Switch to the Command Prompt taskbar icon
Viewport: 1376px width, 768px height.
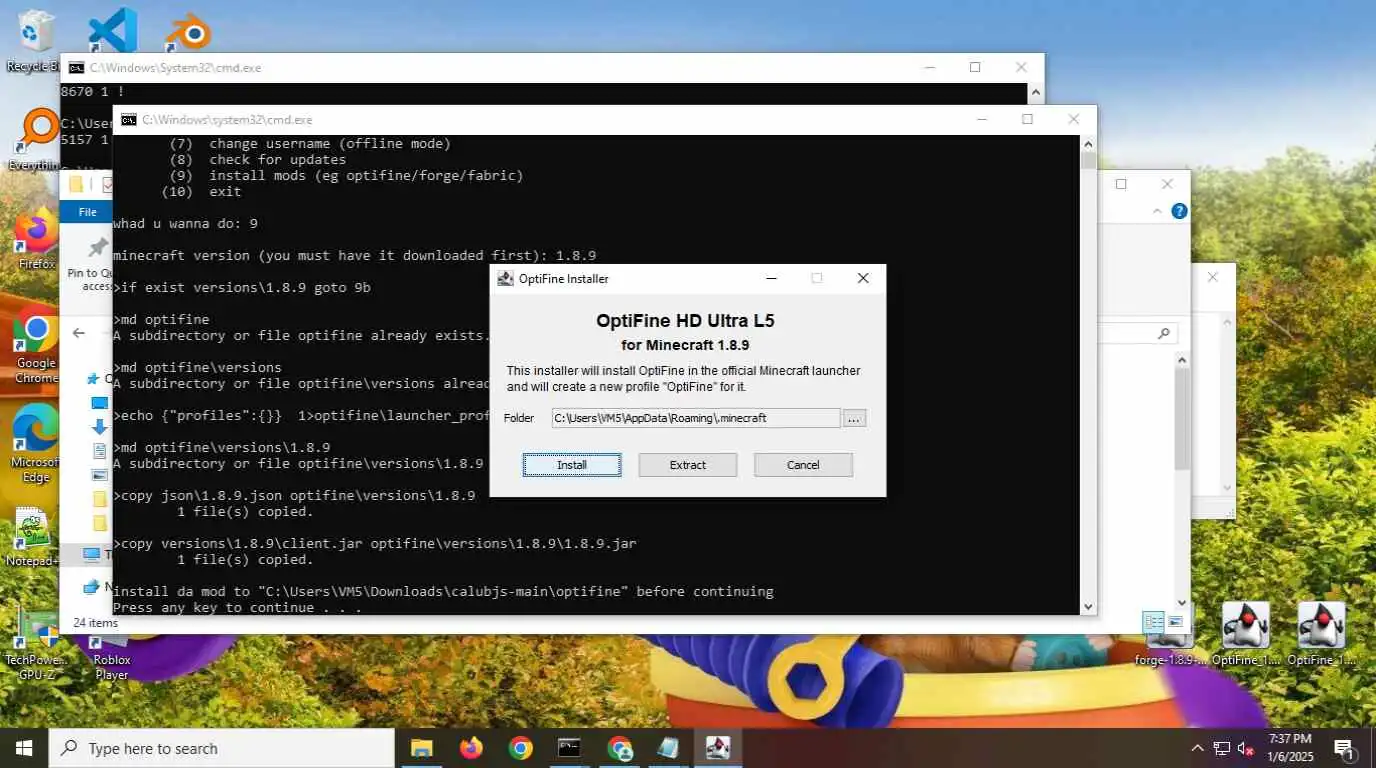(569, 748)
